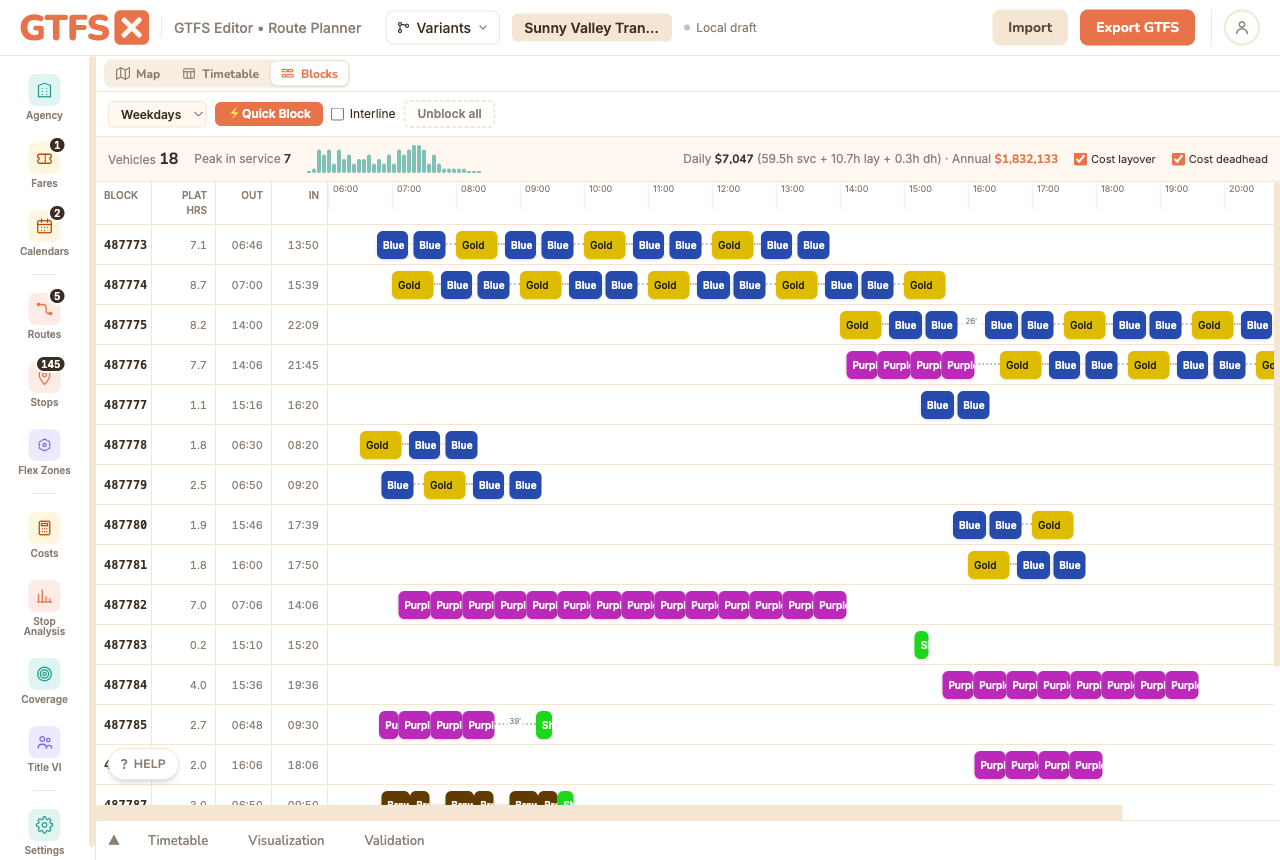1280x860 pixels.
Task: Click the Timetable tab's table icon
Action: tap(189, 74)
